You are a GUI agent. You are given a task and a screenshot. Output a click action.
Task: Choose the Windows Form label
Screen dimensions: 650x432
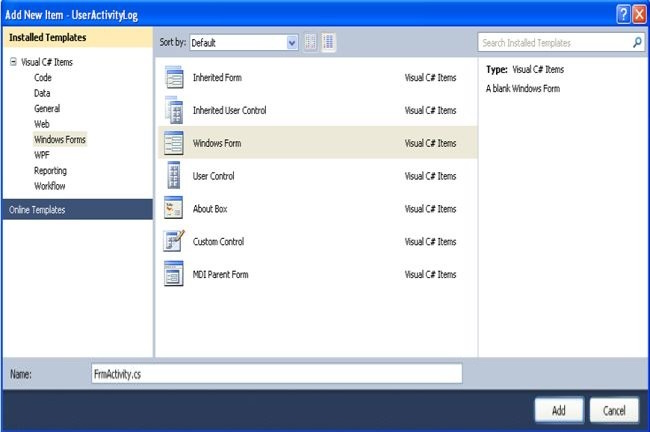[217, 143]
